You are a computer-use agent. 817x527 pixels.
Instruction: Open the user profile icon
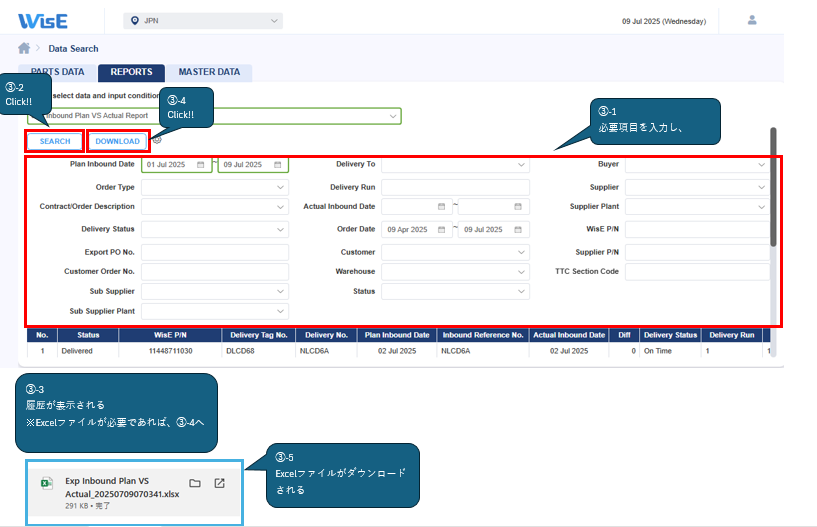coord(752,20)
